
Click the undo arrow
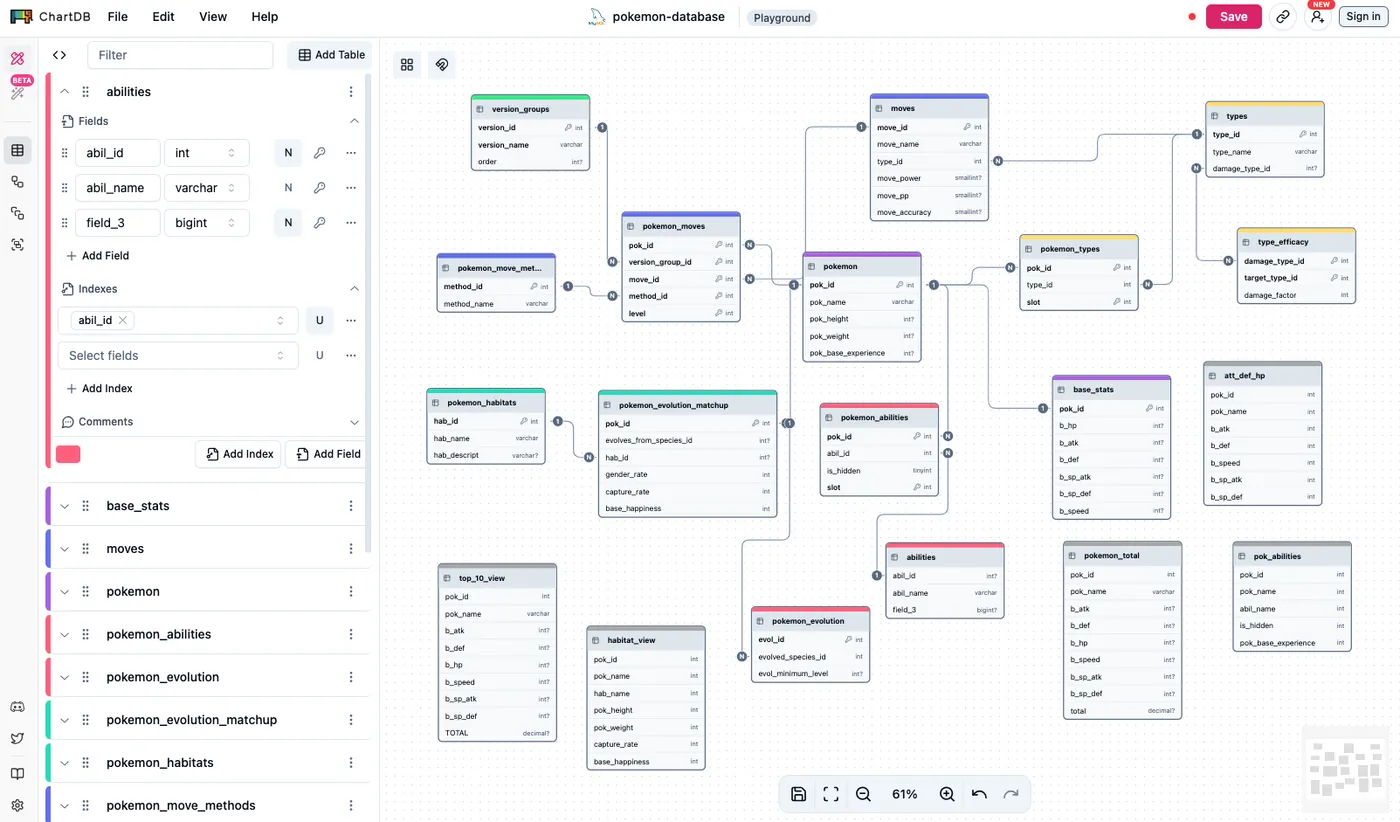tap(979, 794)
